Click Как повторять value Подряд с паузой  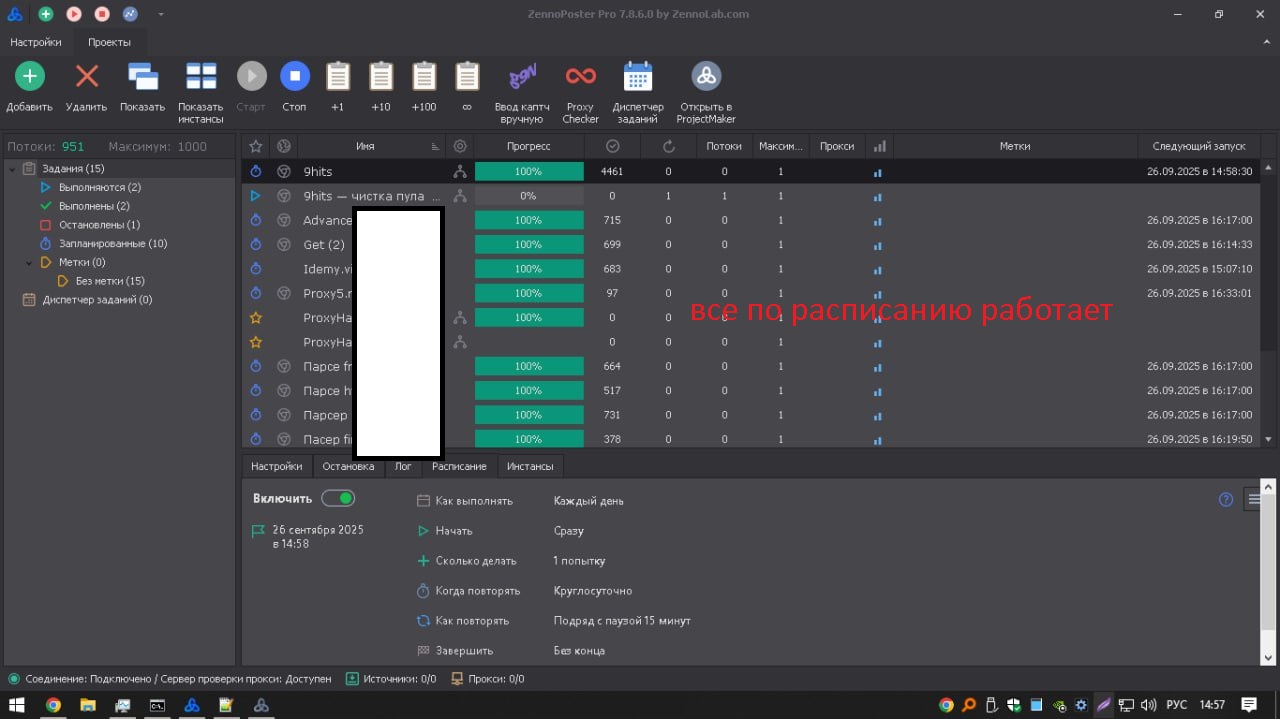pyautogui.click(x=622, y=621)
